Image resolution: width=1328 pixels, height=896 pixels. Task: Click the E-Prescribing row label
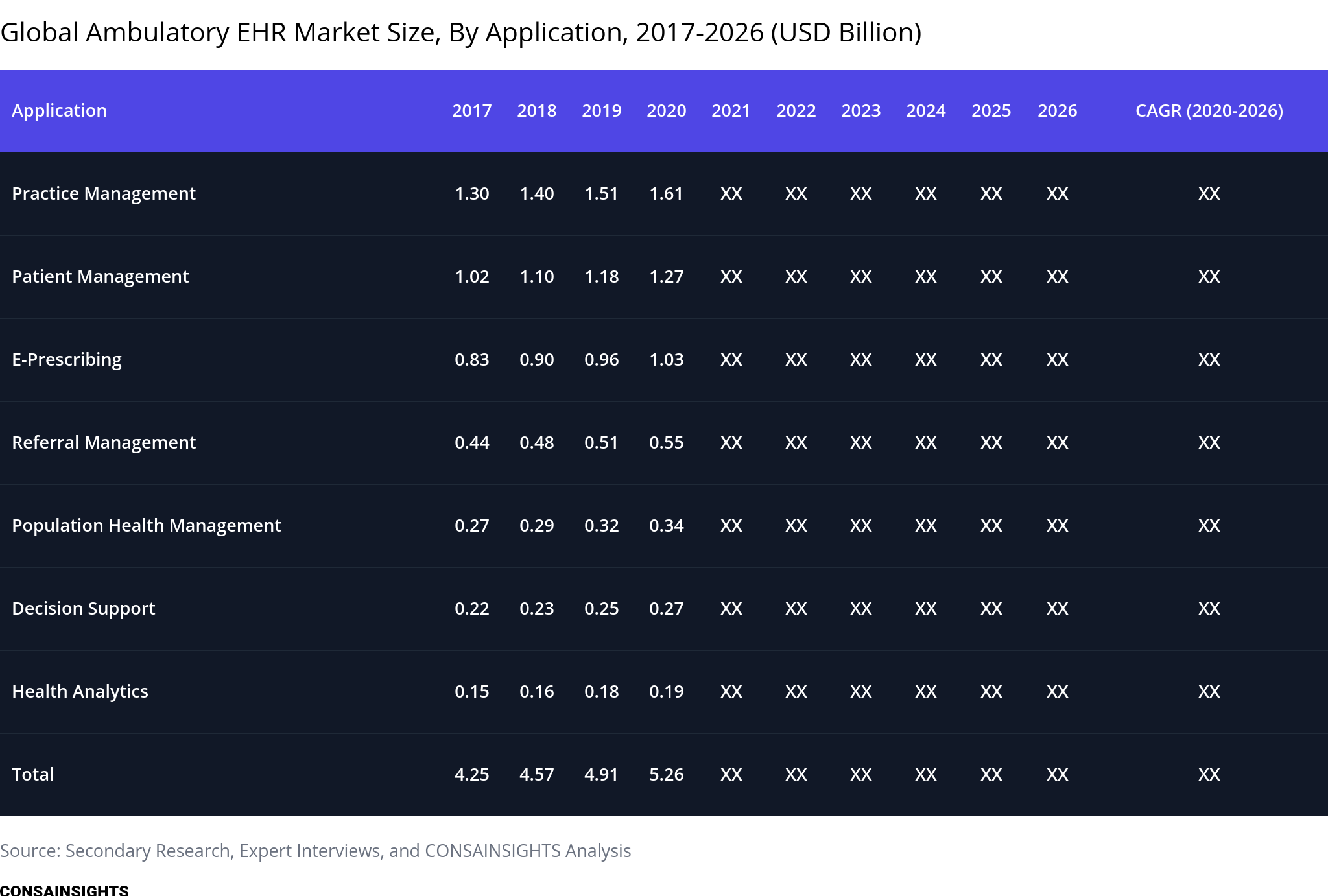[67, 360]
